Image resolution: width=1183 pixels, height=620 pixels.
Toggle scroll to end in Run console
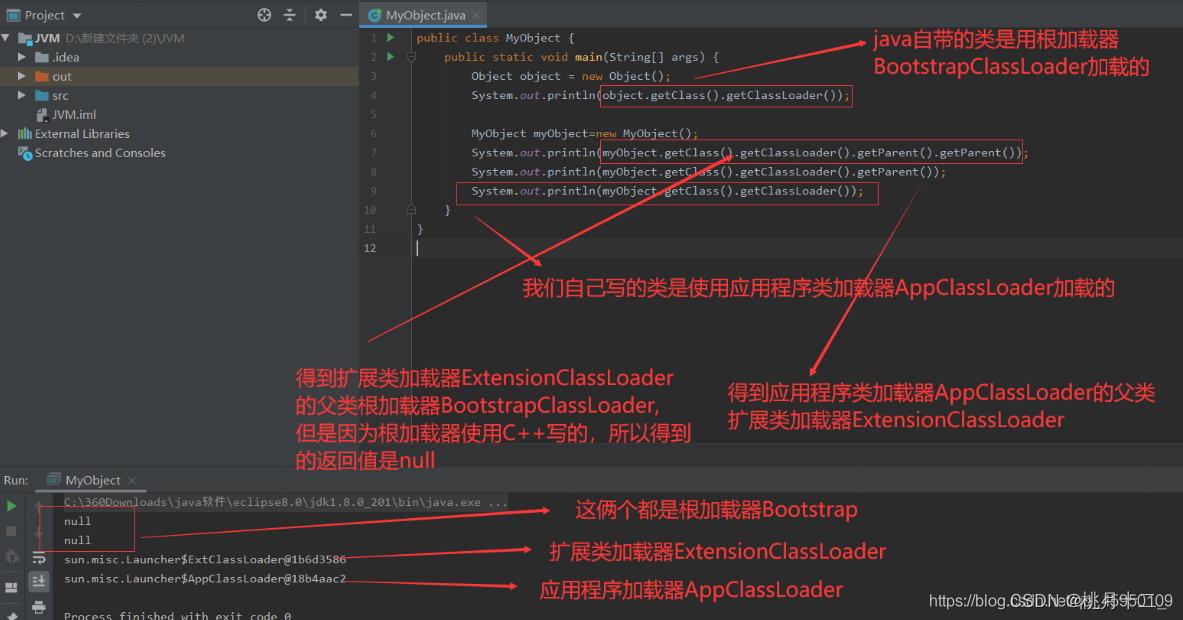[39, 581]
